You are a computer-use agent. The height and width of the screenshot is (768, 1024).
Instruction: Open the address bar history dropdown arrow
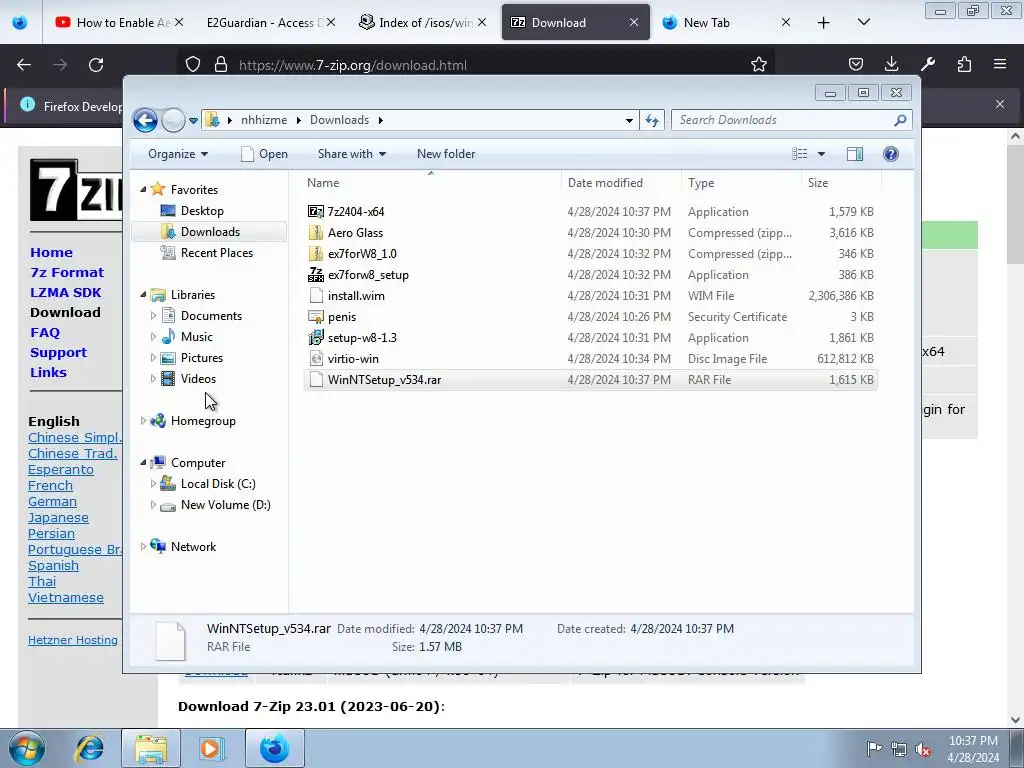[629, 120]
